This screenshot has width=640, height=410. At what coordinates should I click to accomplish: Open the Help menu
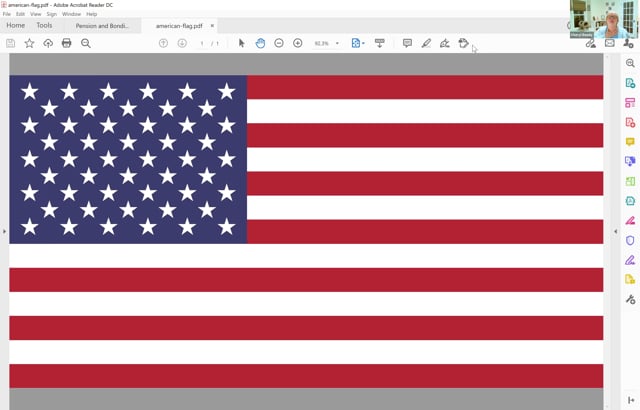91,14
